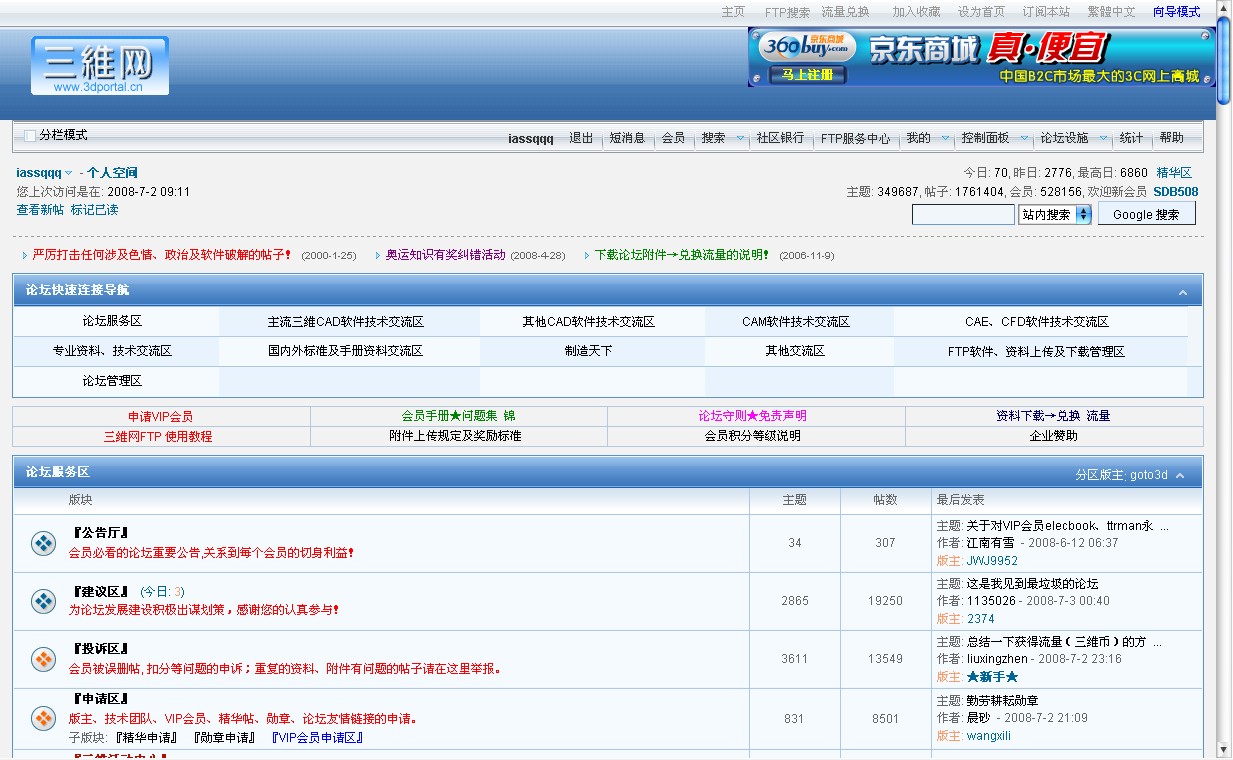Open the 会员 menu item
Viewport: 1233px width, 760px height.
(673, 138)
